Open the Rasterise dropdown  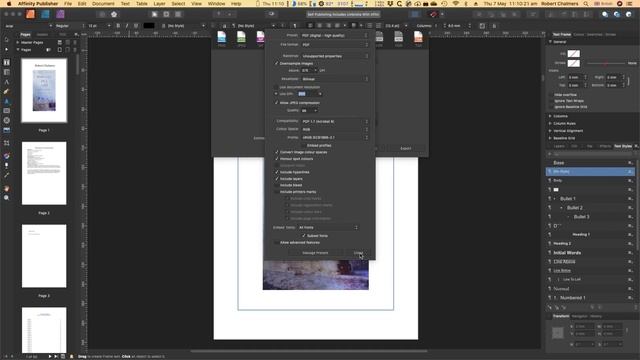tap(335, 56)
